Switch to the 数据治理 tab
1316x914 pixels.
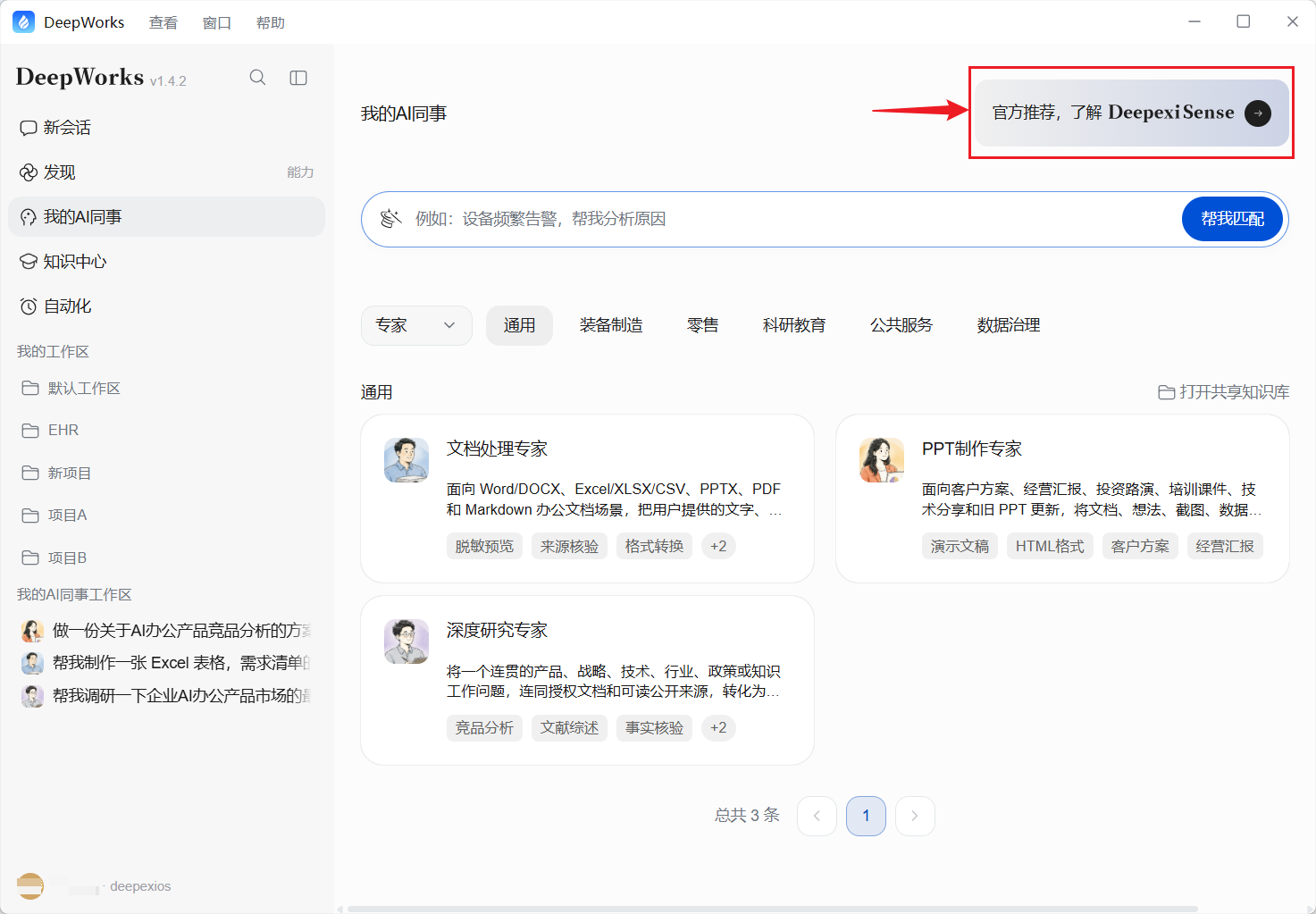point(1009,325)
